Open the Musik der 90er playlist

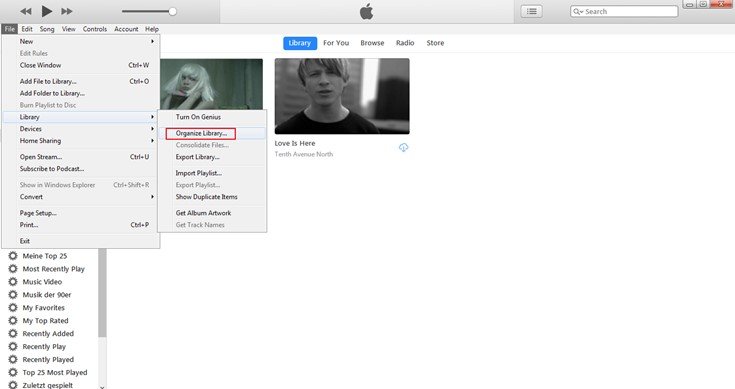(47, 295)
